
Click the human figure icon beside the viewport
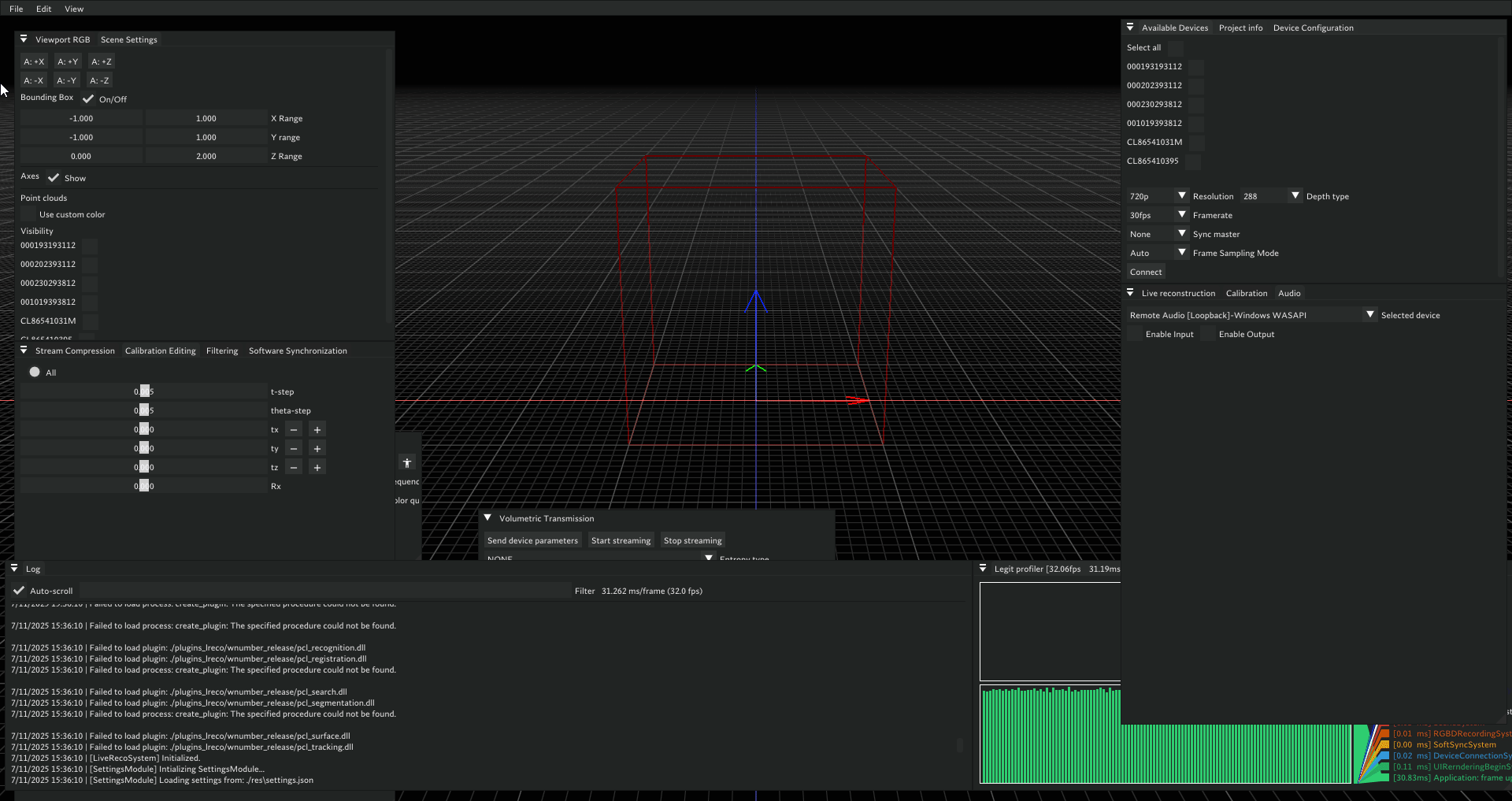(x=407, y=463)
